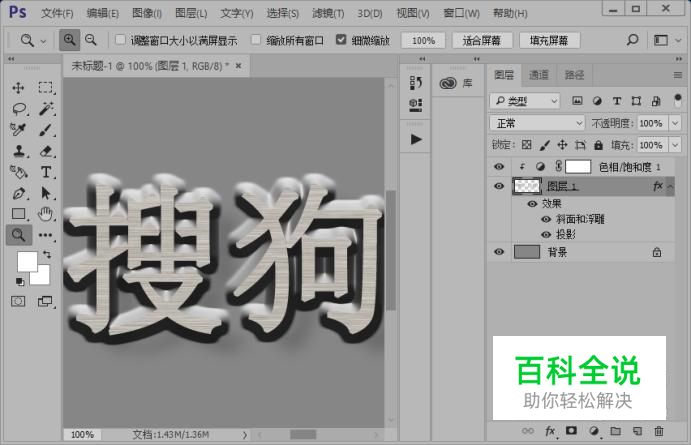Reset to default foreground/background colors

coord(19,281)
